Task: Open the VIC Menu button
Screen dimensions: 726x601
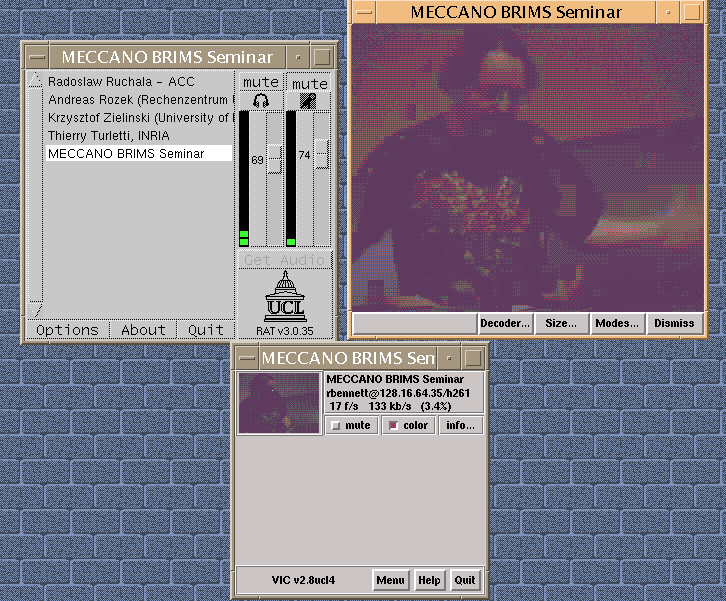Action: pyautogui.click(x=390, y=580)
